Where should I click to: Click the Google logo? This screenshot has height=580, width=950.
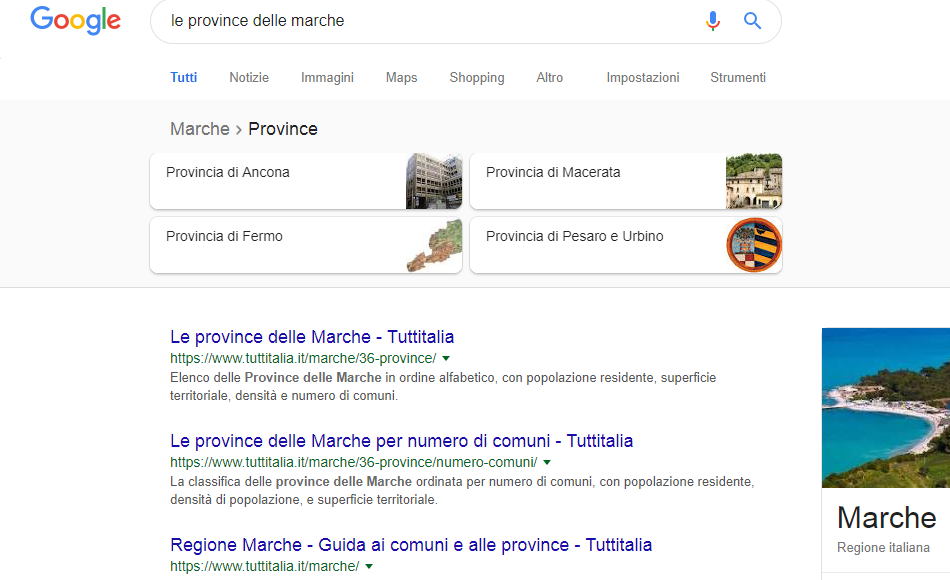pos(76,21)
